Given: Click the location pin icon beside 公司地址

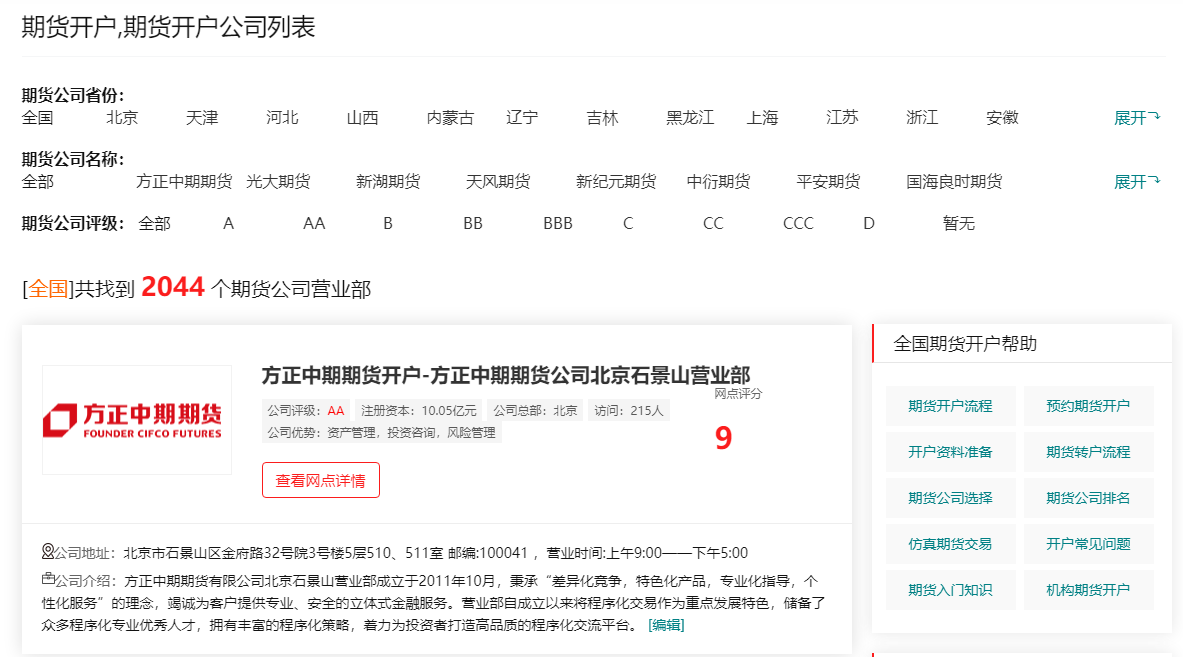Looking at the screenshot, I should [x=48, y=551].
